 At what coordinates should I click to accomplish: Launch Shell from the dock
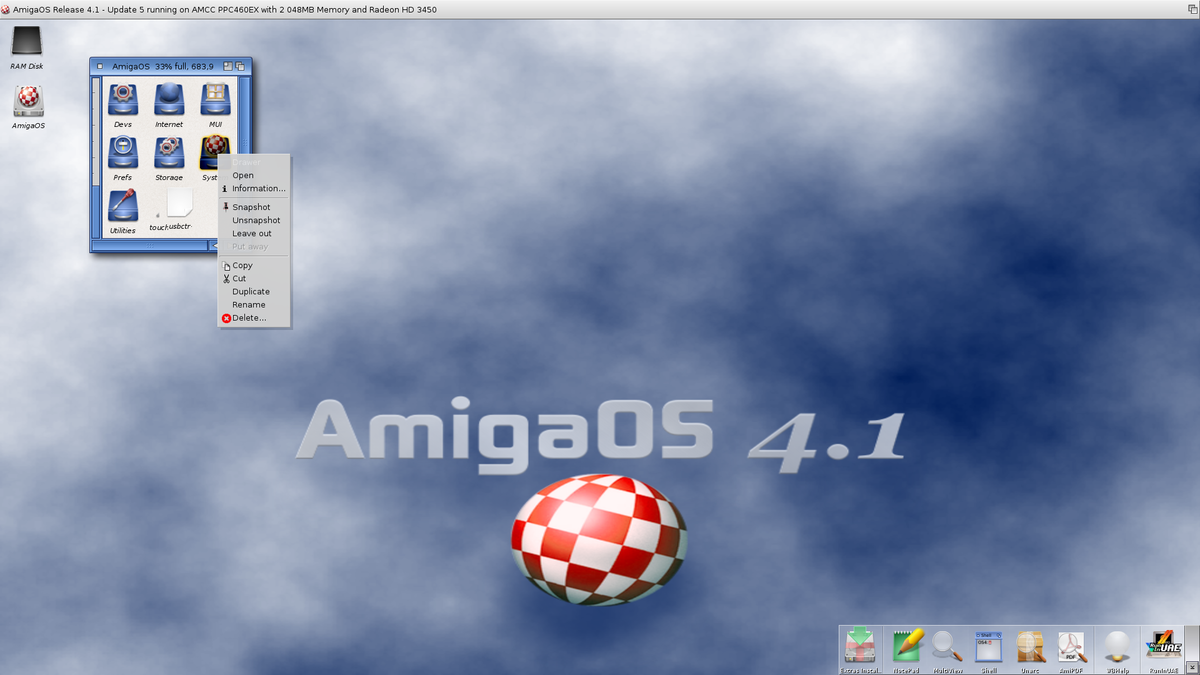coord(989,646)
